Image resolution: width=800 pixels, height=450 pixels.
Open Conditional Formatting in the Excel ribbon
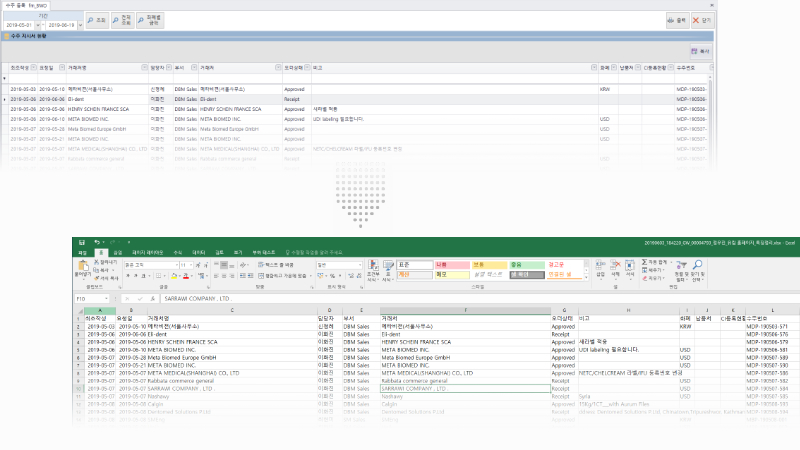[x=373, y=271]
